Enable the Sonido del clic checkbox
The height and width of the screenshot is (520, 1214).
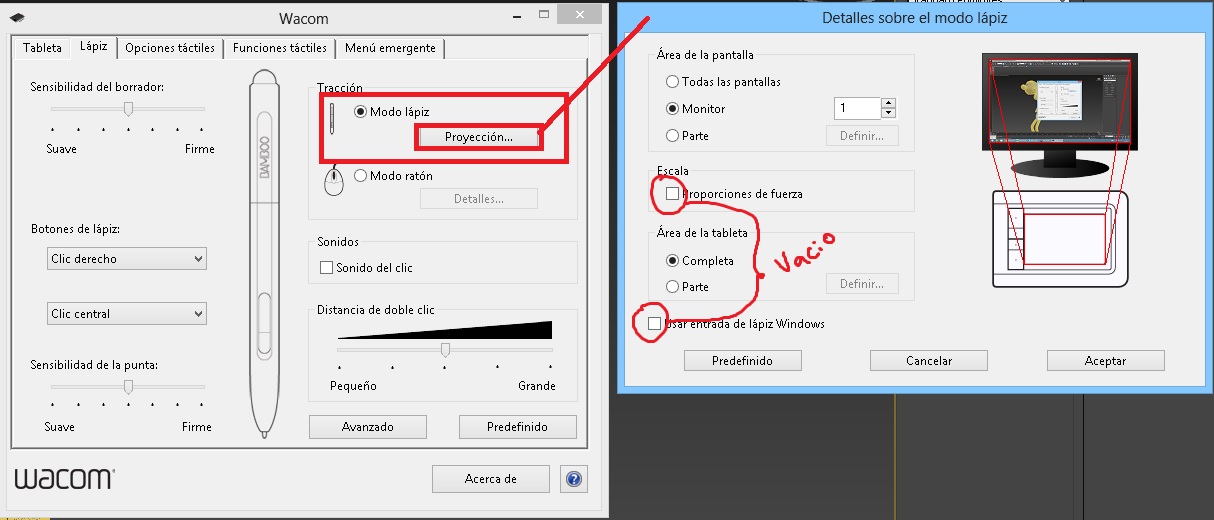(326, 268)
